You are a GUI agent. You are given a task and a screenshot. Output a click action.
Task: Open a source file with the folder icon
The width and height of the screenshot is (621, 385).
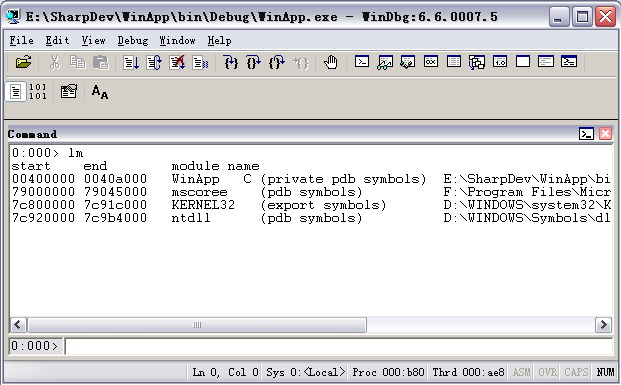pos(23,62)
